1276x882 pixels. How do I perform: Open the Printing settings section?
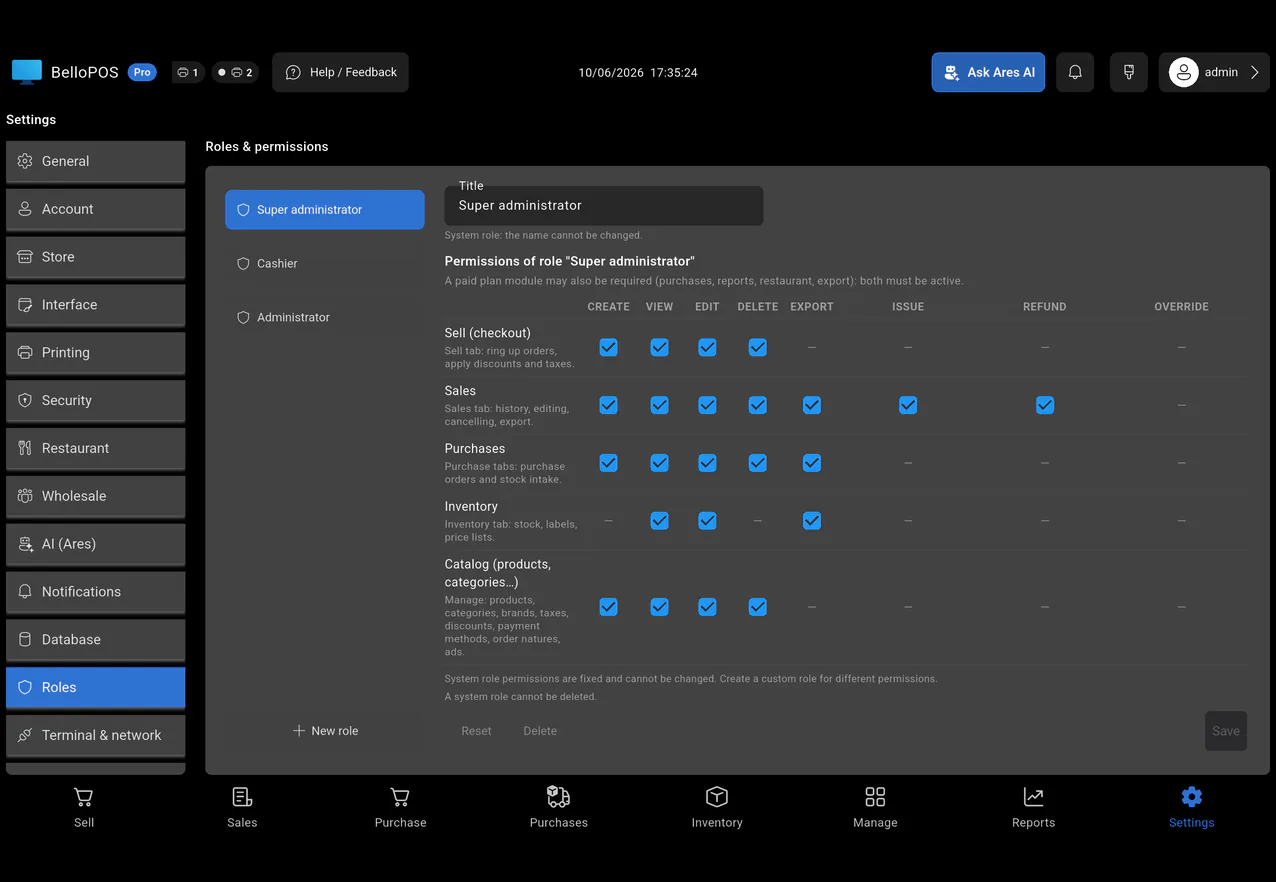pyautogui.click(x=96, y=353)
